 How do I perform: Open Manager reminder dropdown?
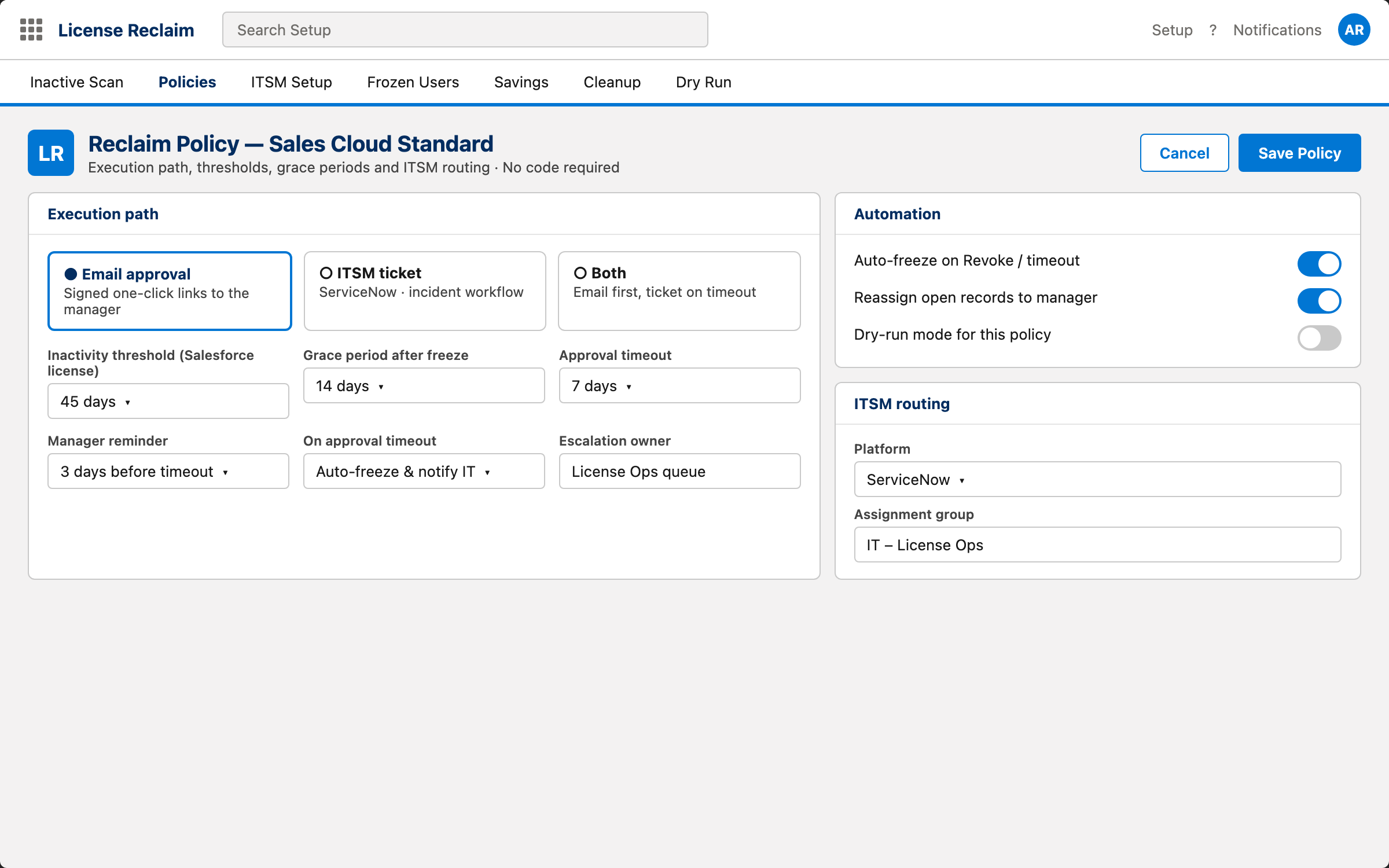(x=168, y=471)
